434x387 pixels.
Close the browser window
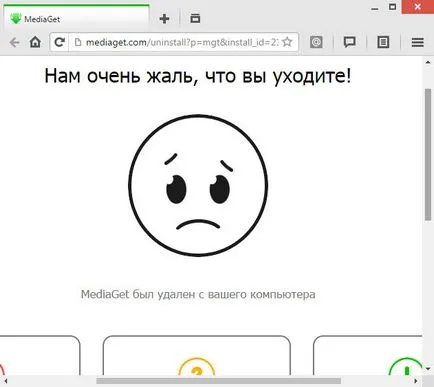(x=418, y=7)
